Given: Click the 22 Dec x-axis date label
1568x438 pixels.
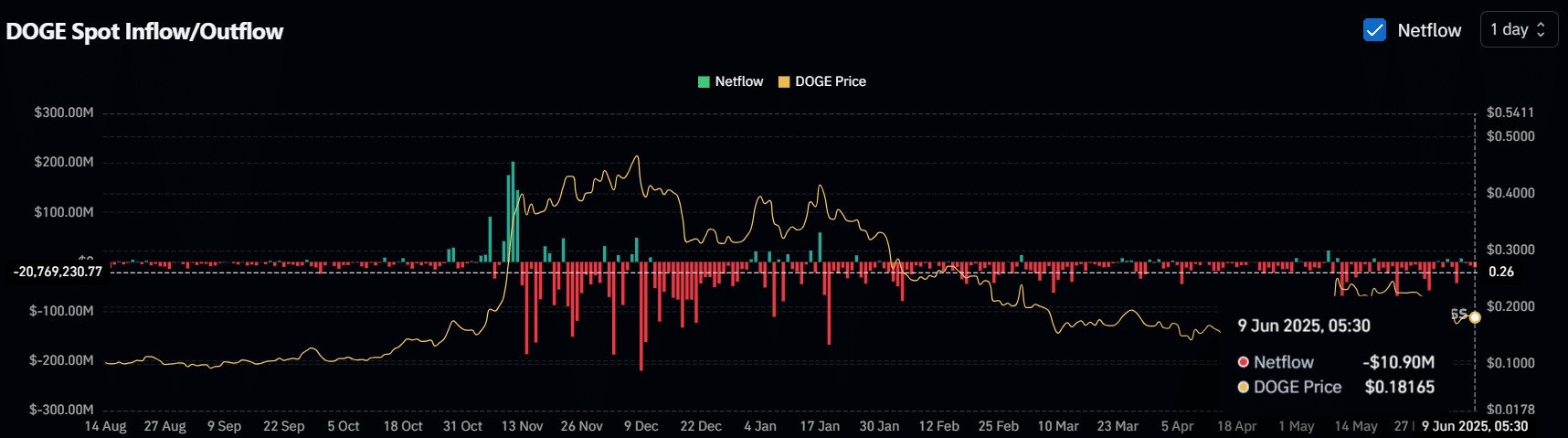Looking at the screenshot, I should click(701, 426).
